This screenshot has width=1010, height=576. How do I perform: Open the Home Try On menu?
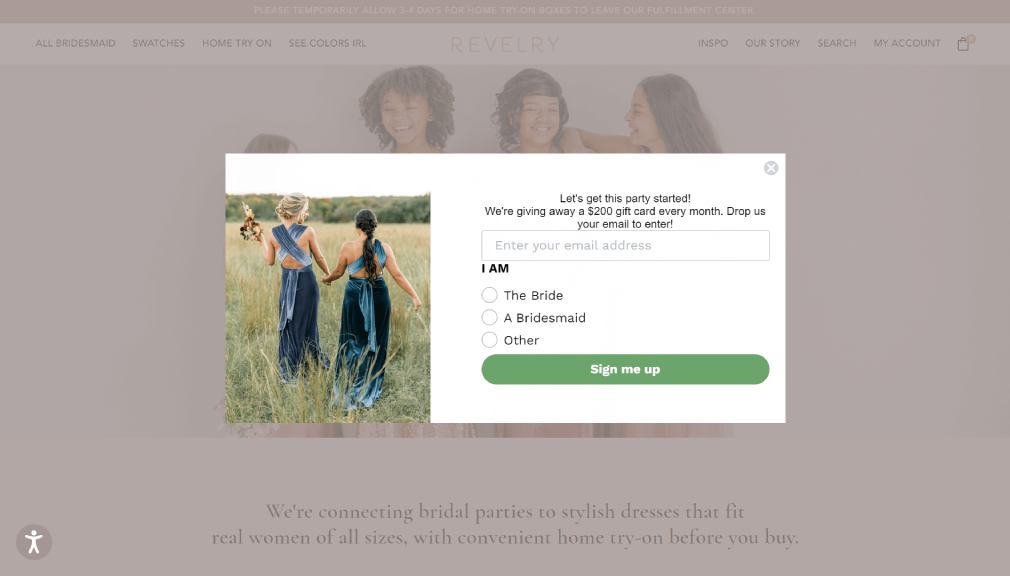(236, 44)
